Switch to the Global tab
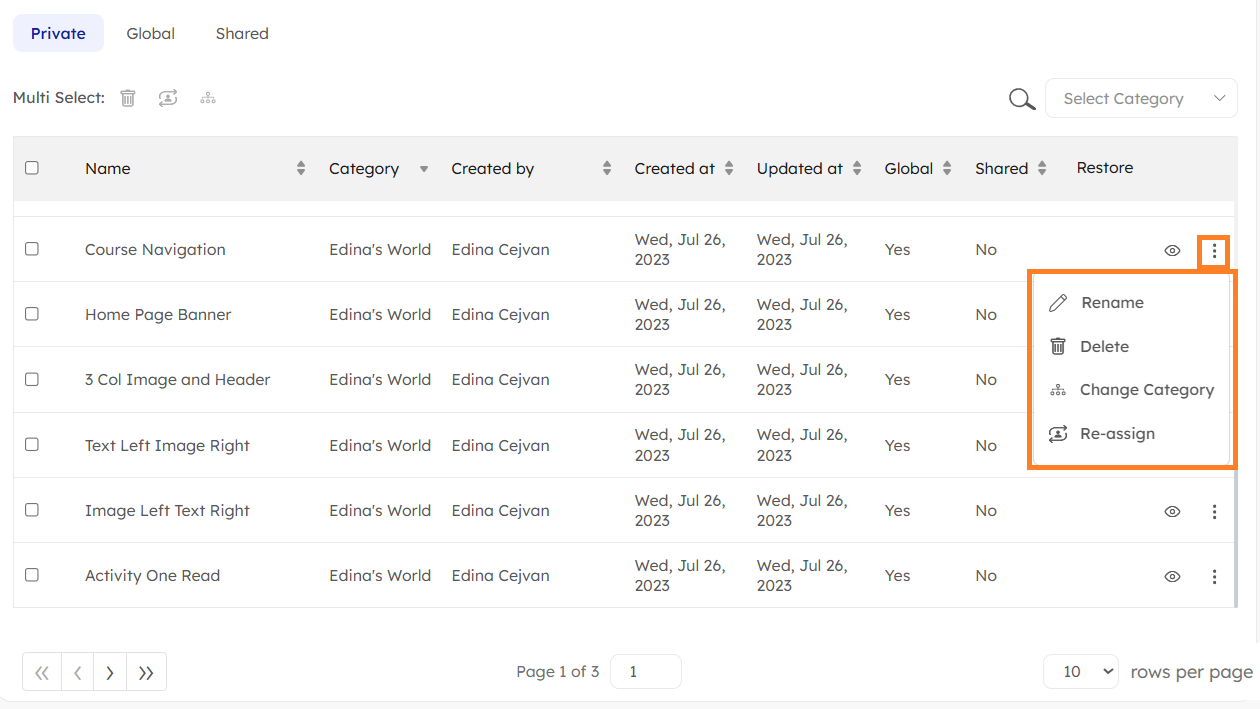This screenshot has height=709, width=1260. (151, 34)
